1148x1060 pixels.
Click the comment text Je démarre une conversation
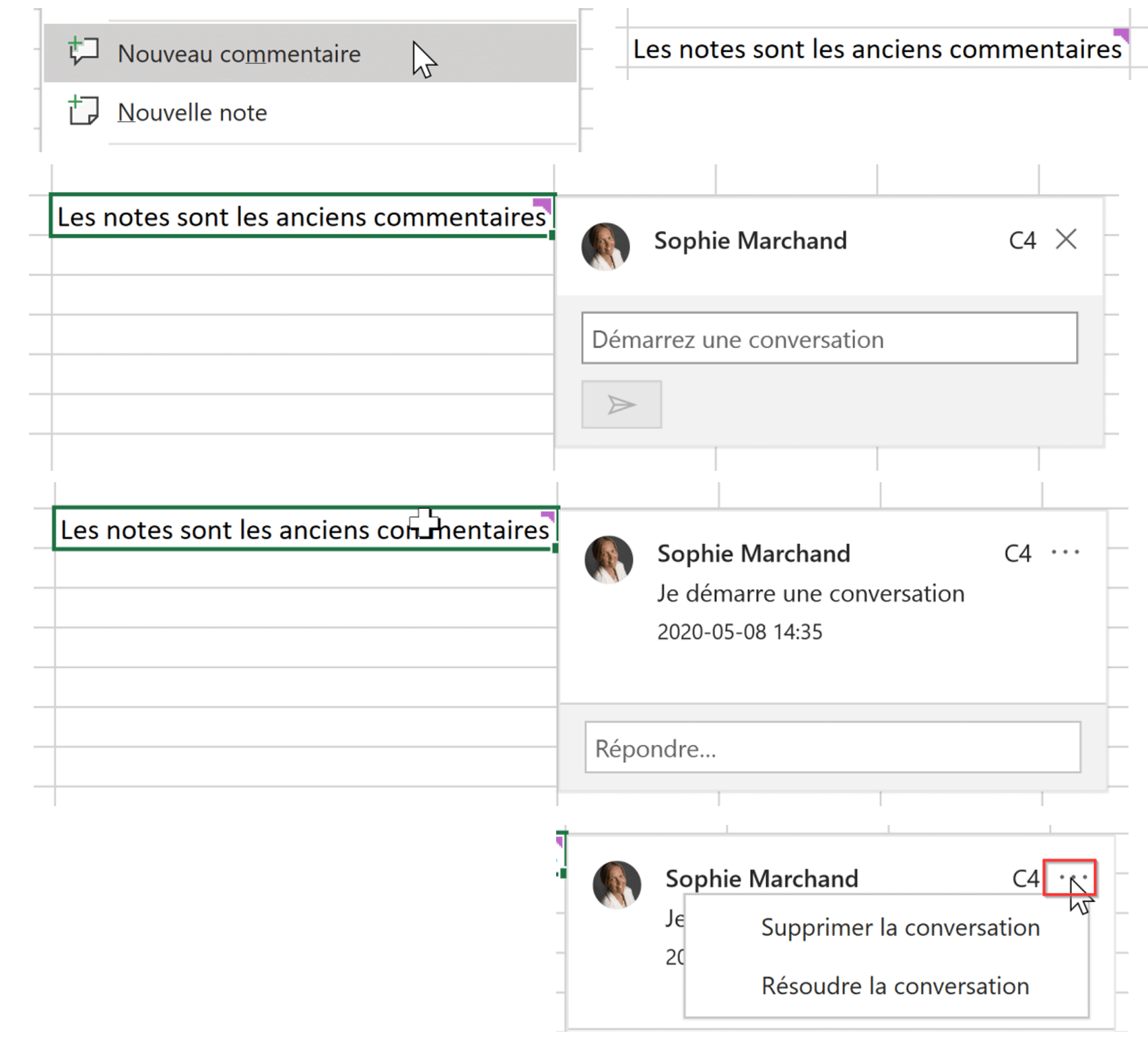810,593
